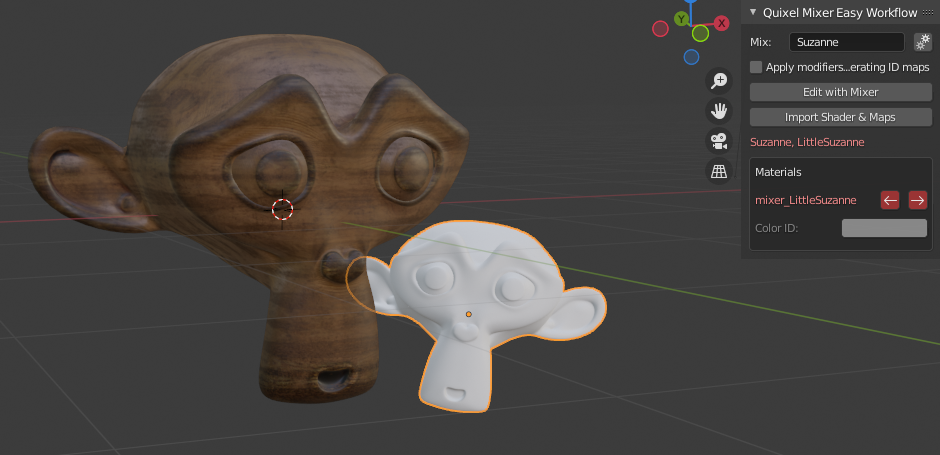Image resolution: width=940 pixels, height=455 pixels.
Task: Enable Apply modifiers before generating ID maps
Action: coord(756,67)
